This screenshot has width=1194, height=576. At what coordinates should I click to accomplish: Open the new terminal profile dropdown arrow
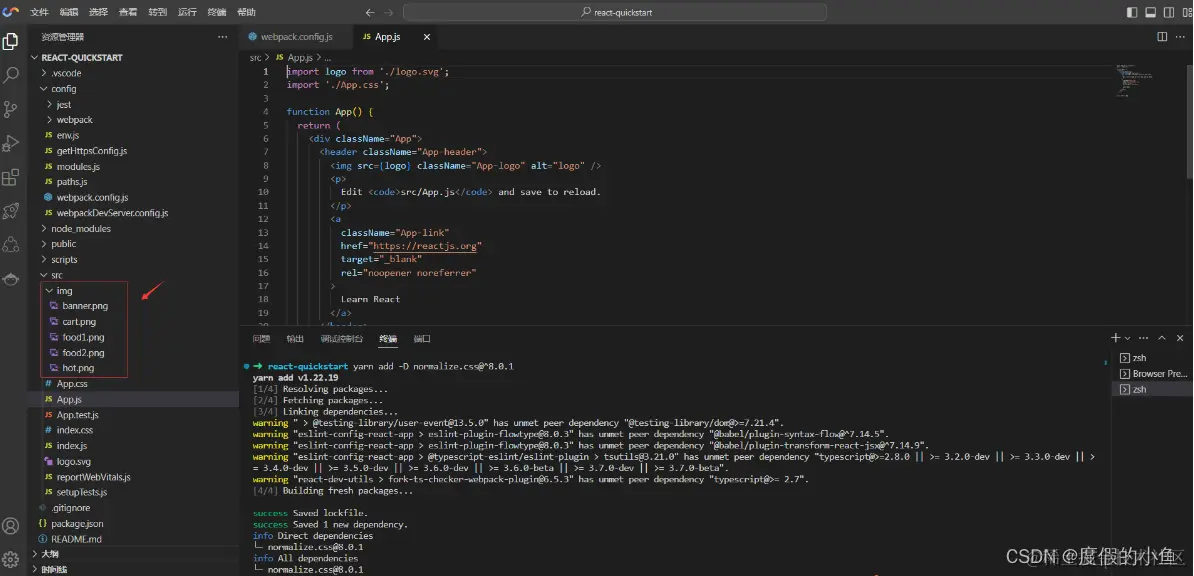[1127, 338]
